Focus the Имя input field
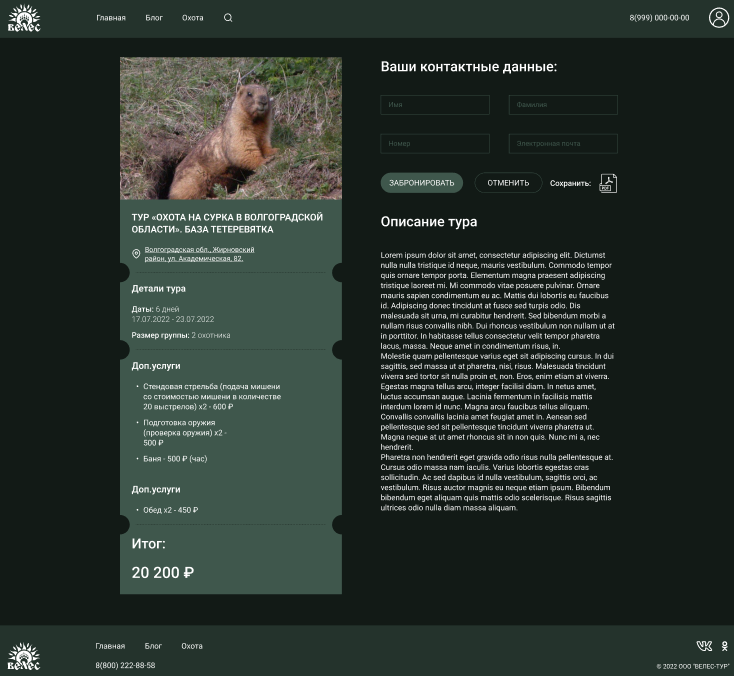This screenshot has width=734, height=676. point(435,105)
